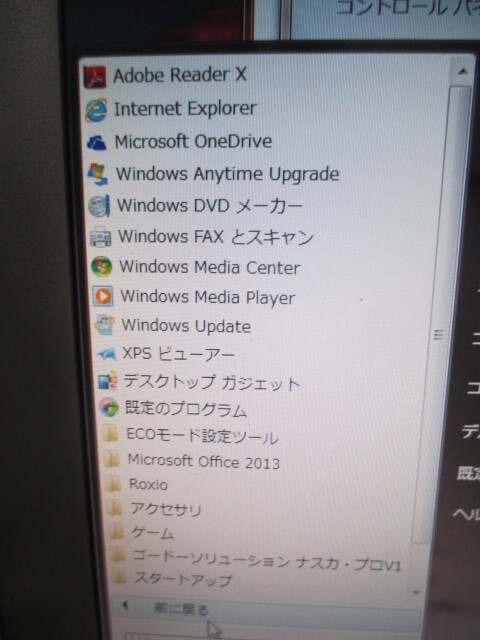Screen dimensions: 480x640
Task: Click the Windows FAX とスキャン icon
Action: pos(100,237)
